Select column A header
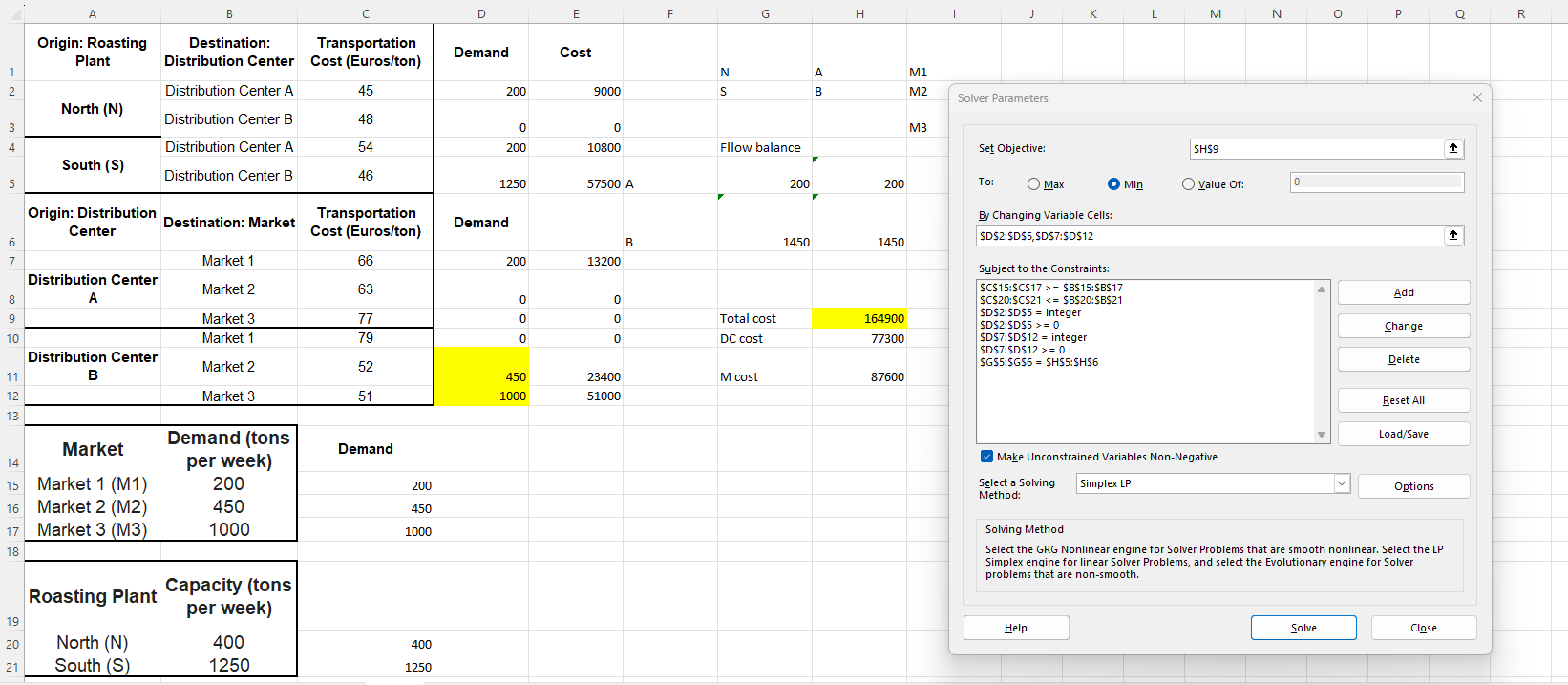The width and height of the screenshot is (1568, 685). tap(93, 13)
